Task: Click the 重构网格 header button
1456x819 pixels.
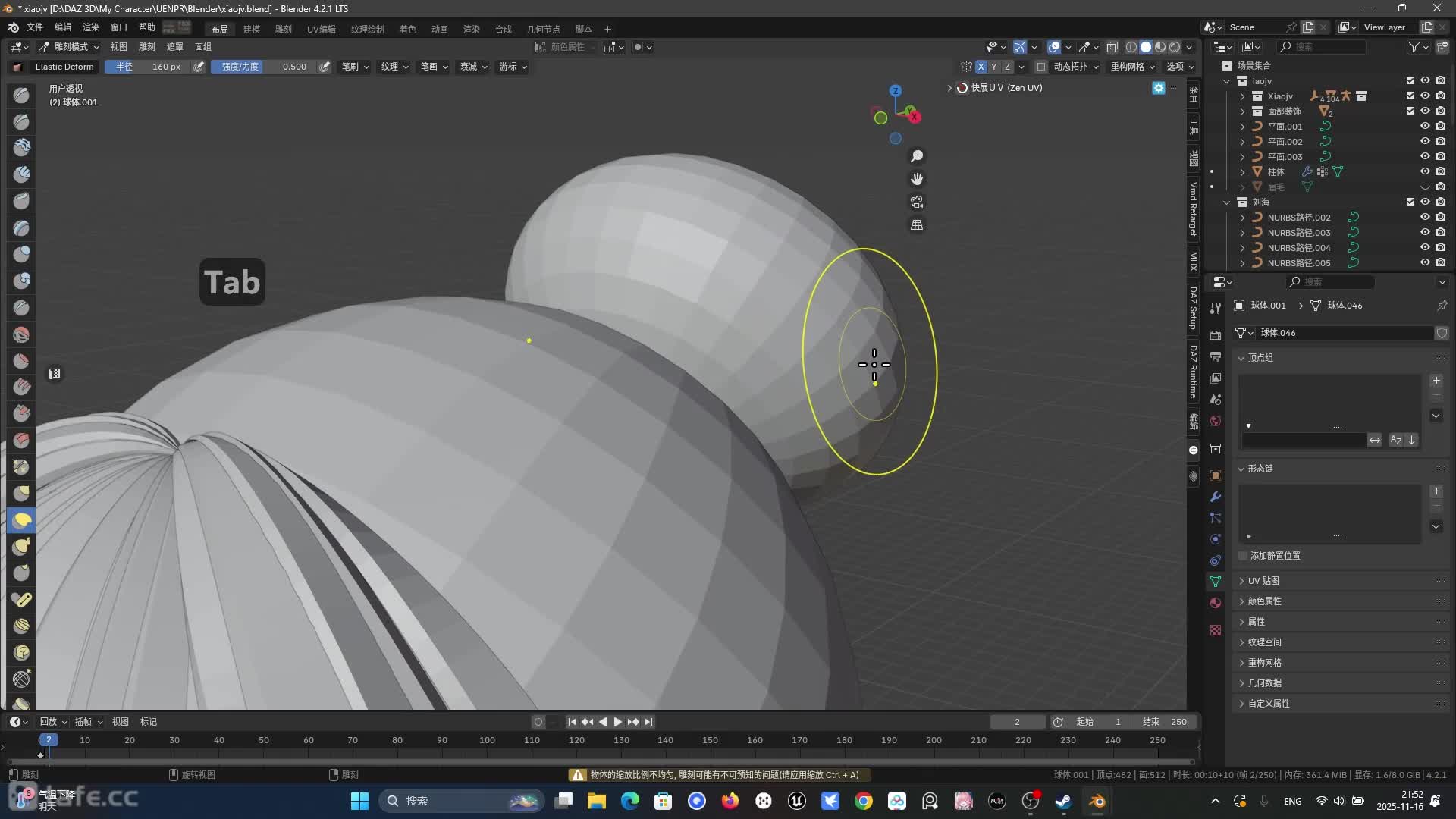Action: (x=1133, y=67)
